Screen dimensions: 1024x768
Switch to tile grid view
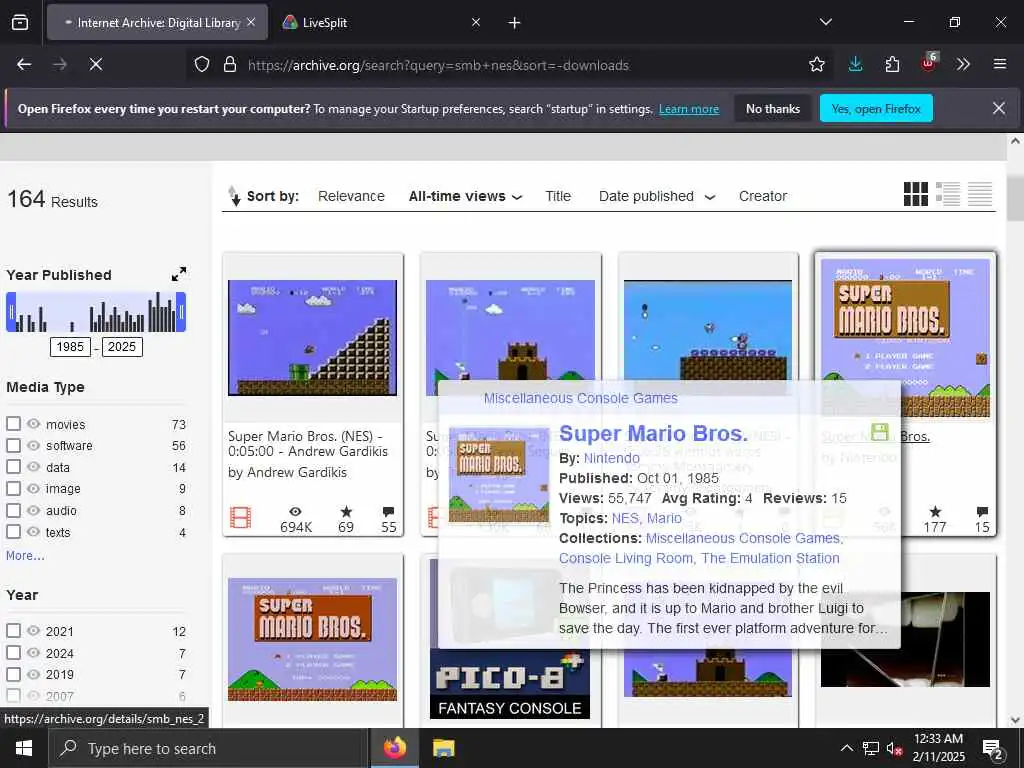(x=916, y=194)
